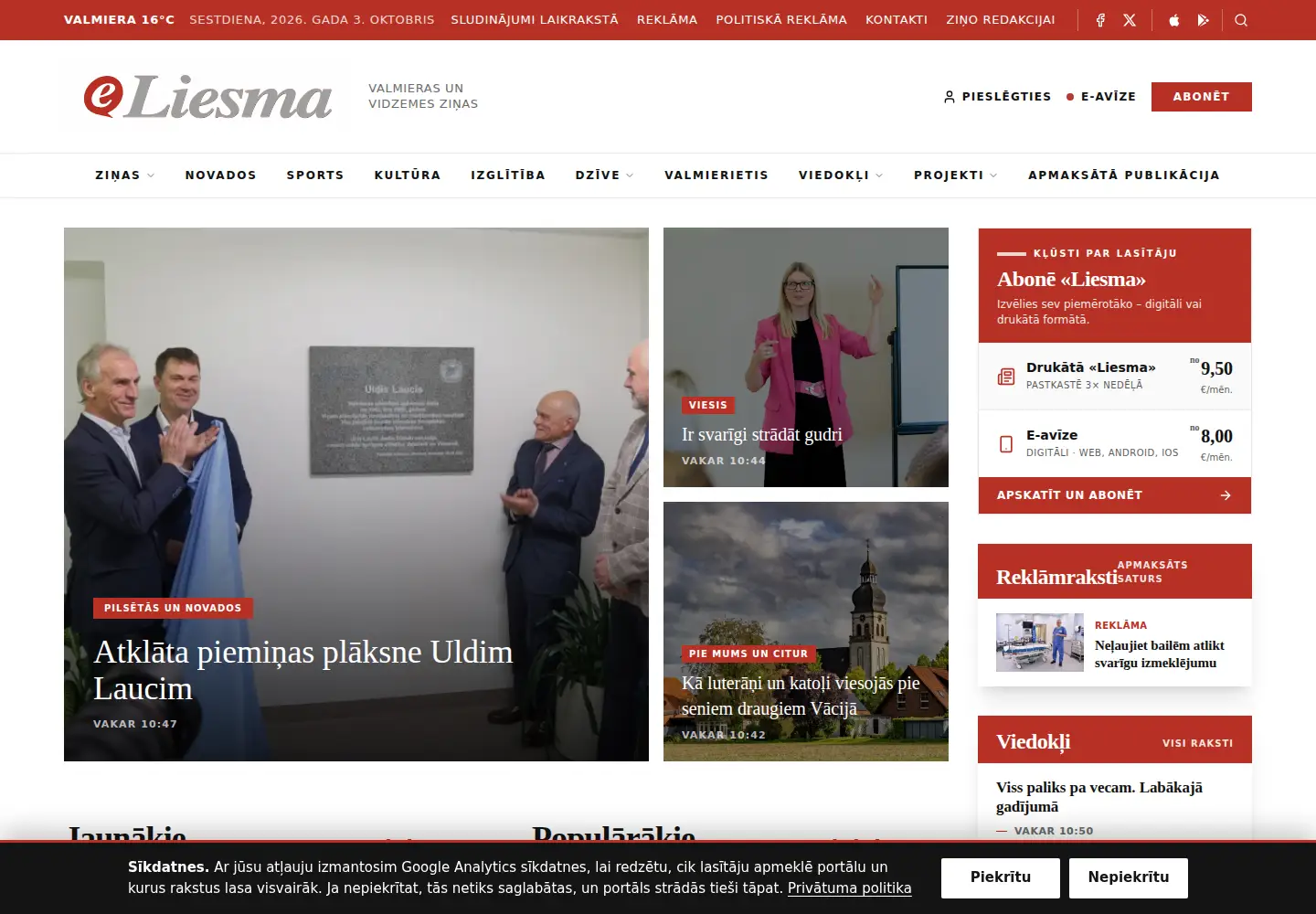Open article about luterāņi un katoļi Vācijā

point(801,696)
